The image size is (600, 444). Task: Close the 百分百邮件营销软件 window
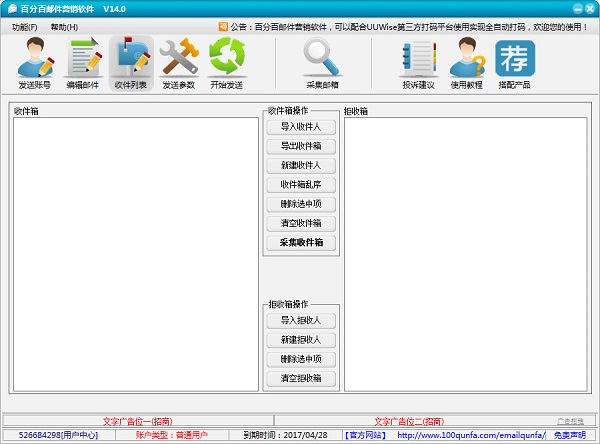tap(590, 9)
